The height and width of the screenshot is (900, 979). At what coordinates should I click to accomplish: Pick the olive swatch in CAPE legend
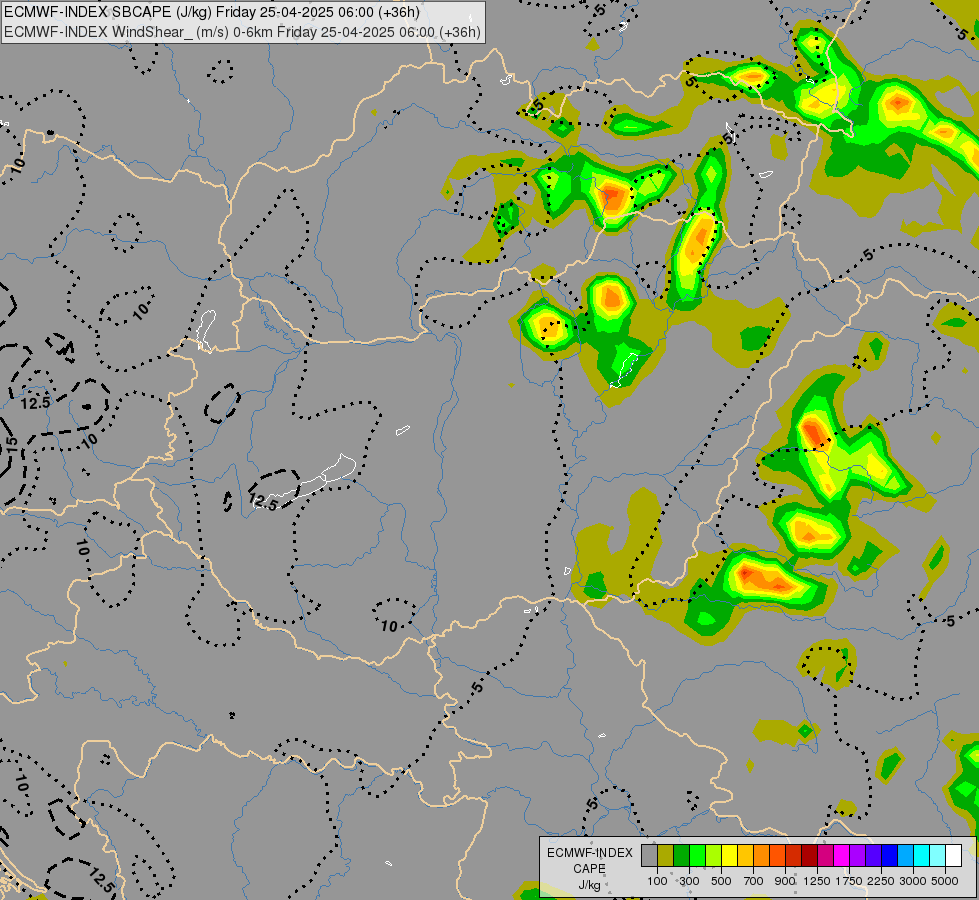(x=665, y=855)
